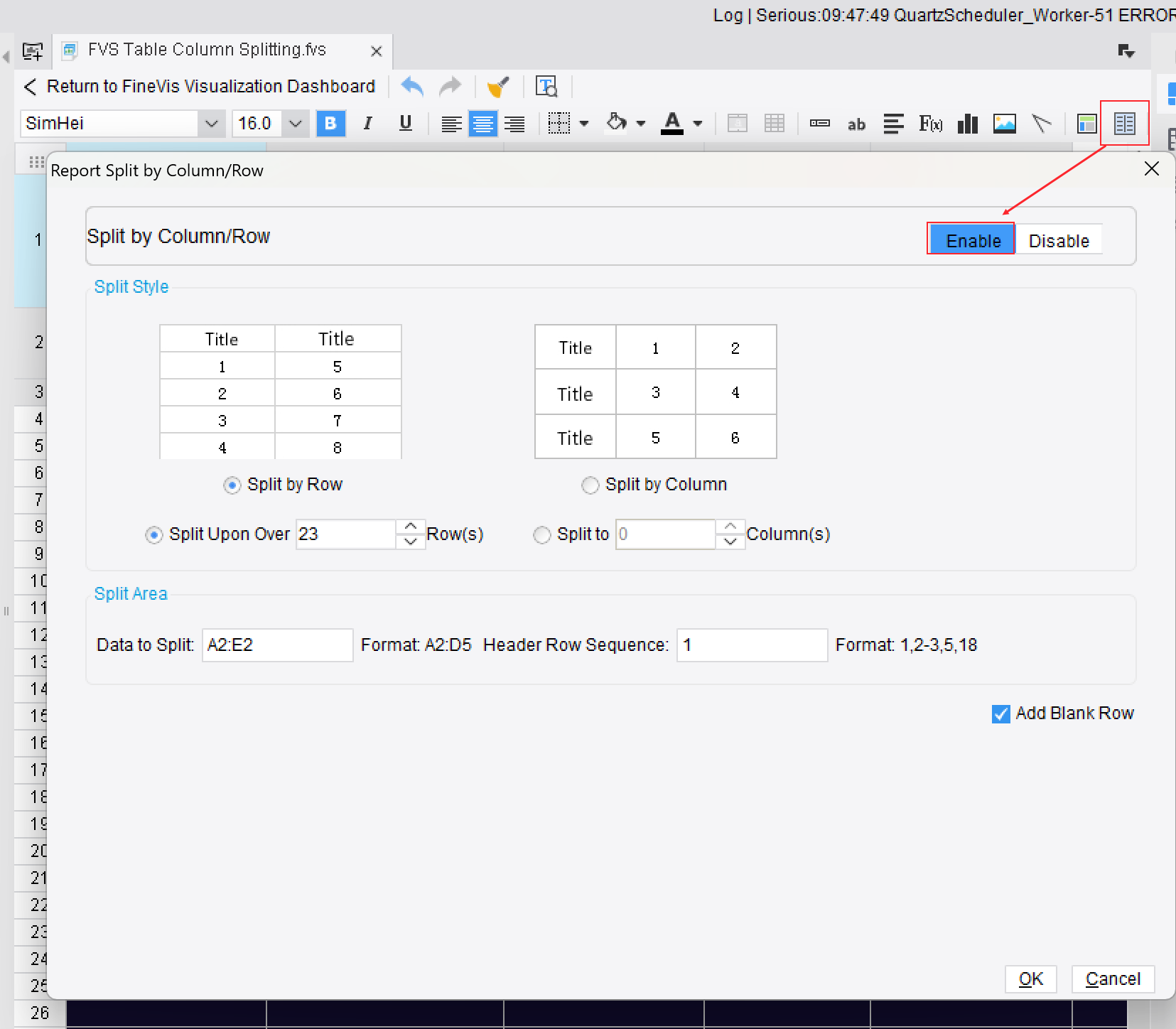This screenshot has width=1176, height=1029.
Task: Insert a slope line in the cell
Action: [x=1041, y=124]
